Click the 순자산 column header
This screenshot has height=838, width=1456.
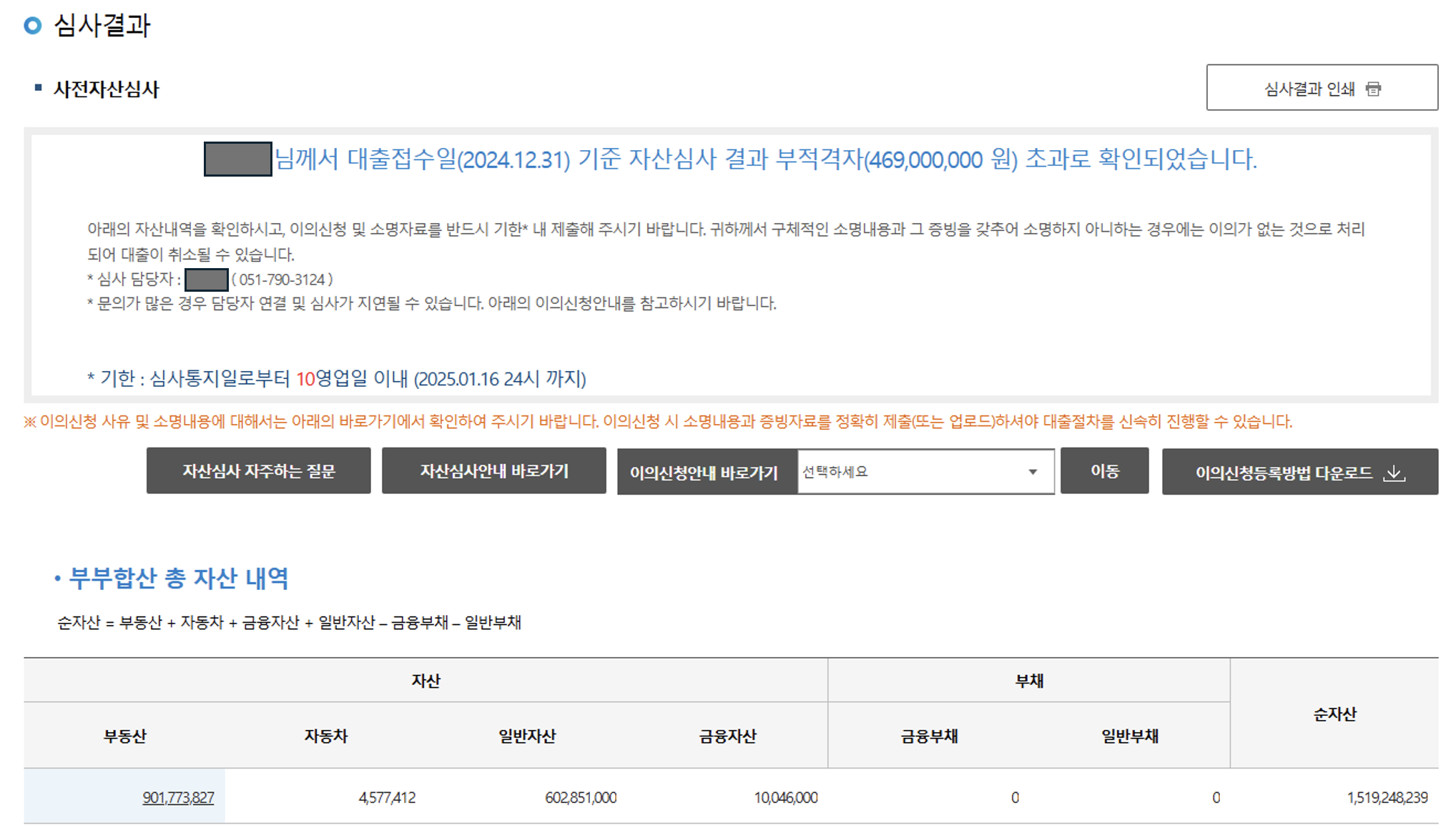(1334, 714)
